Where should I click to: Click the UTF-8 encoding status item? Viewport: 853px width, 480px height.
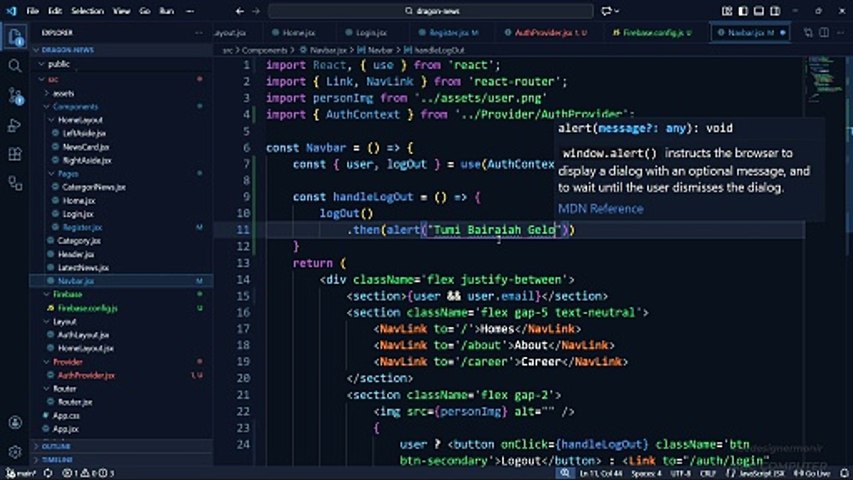[680, 473]
